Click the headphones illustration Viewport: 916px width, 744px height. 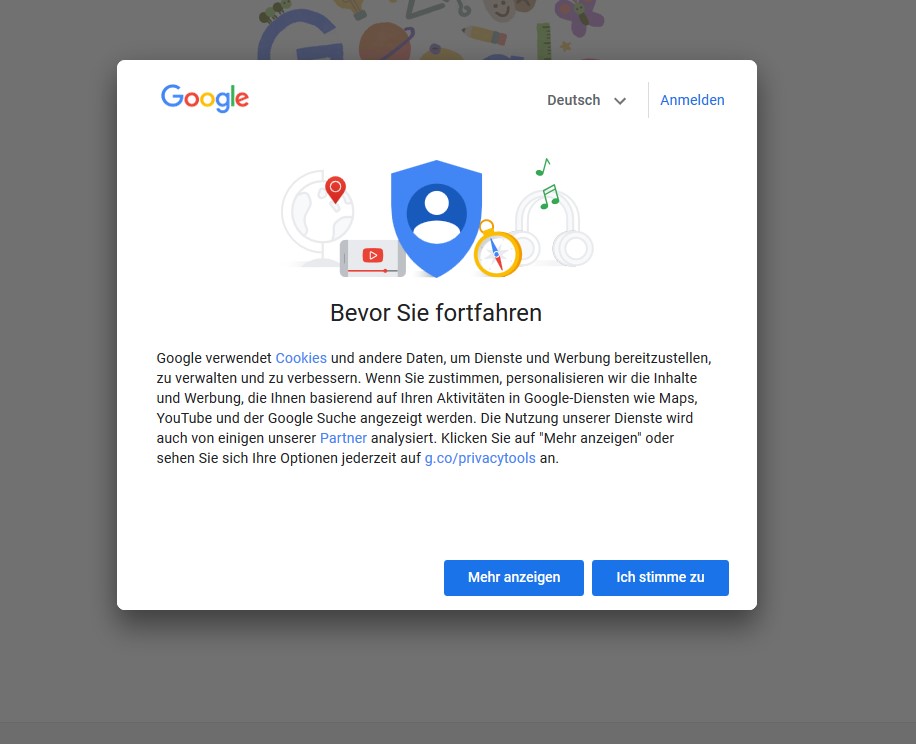coord(555,231)
